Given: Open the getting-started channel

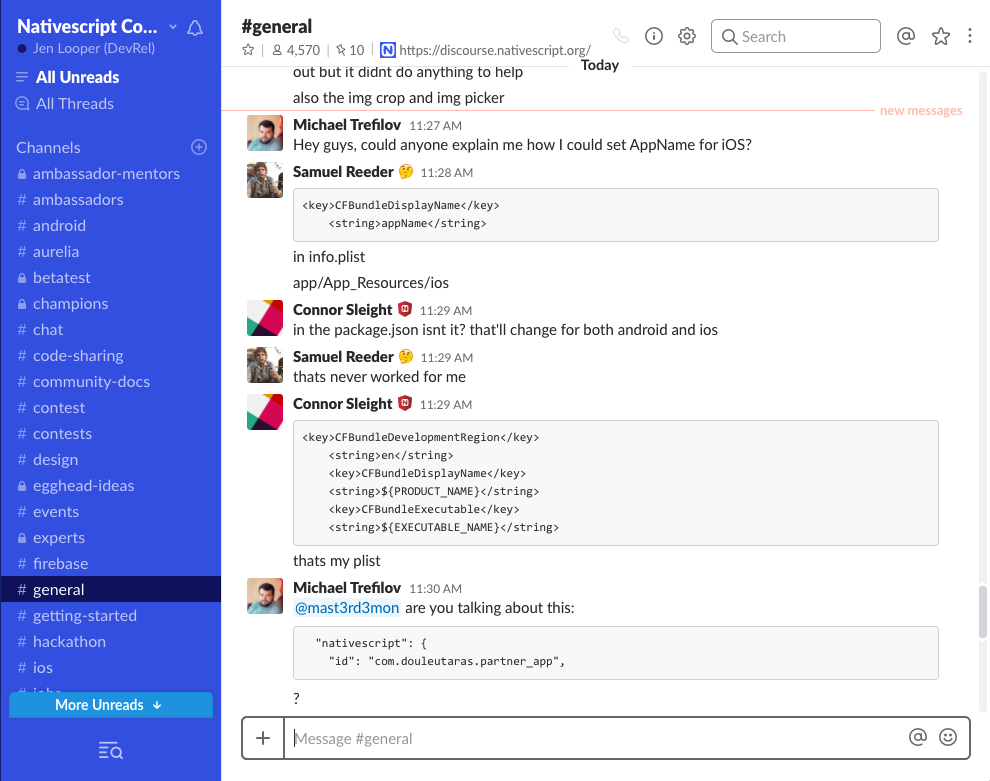Looking at the screenshot, I should tap(85, 616).
